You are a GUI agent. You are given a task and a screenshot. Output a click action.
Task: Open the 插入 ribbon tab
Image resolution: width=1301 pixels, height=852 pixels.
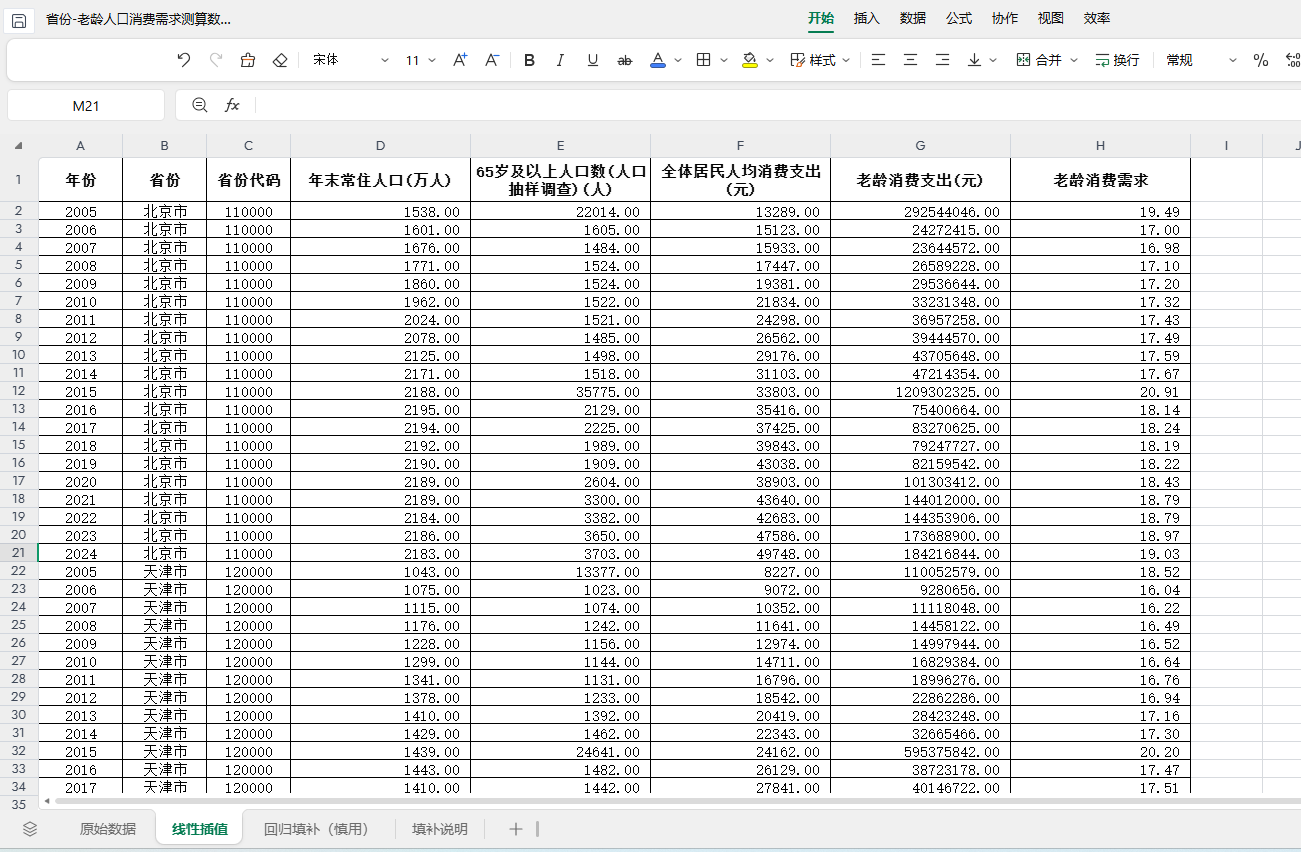pos(867,18)
